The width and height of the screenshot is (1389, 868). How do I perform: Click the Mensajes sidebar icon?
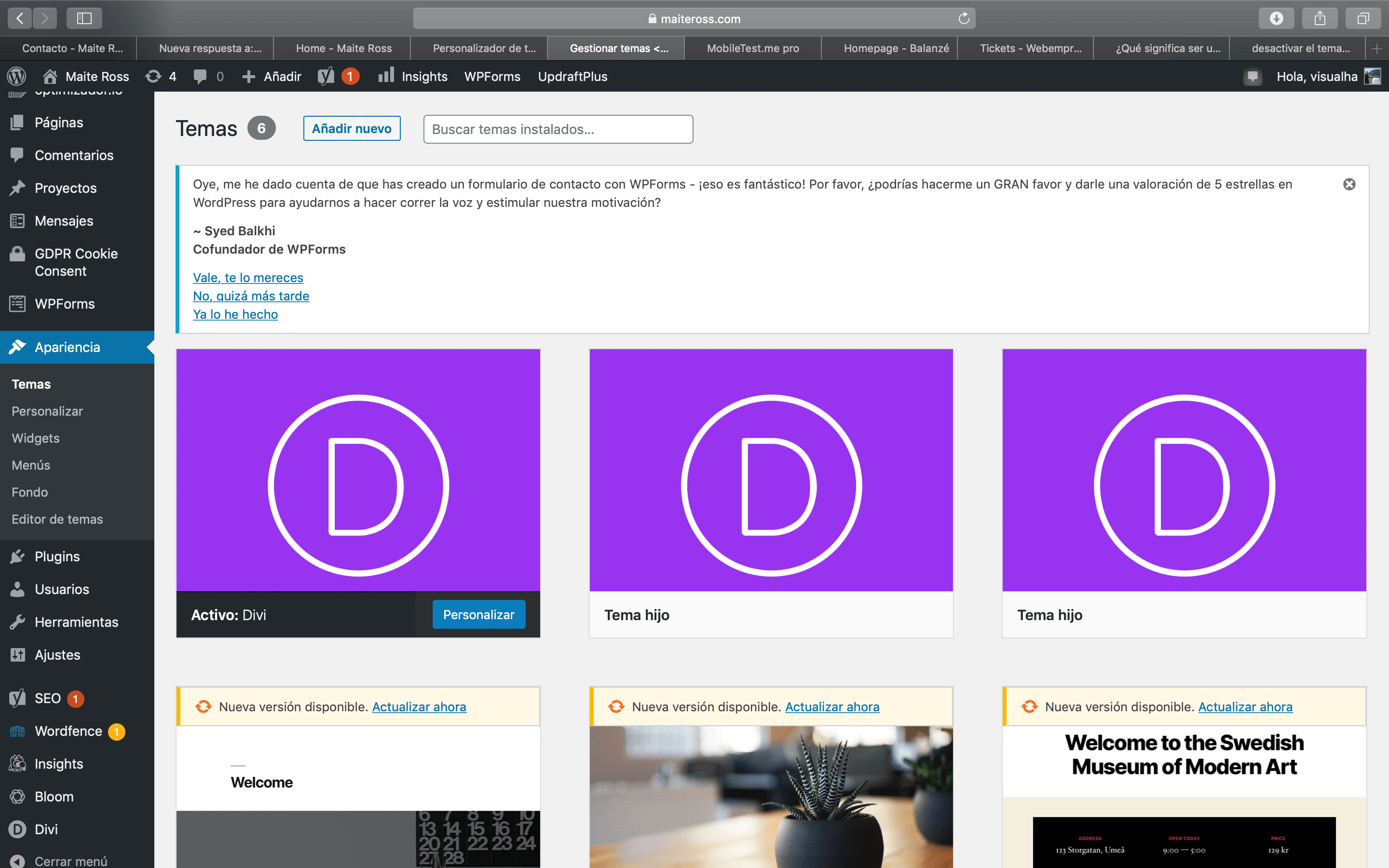17,220
